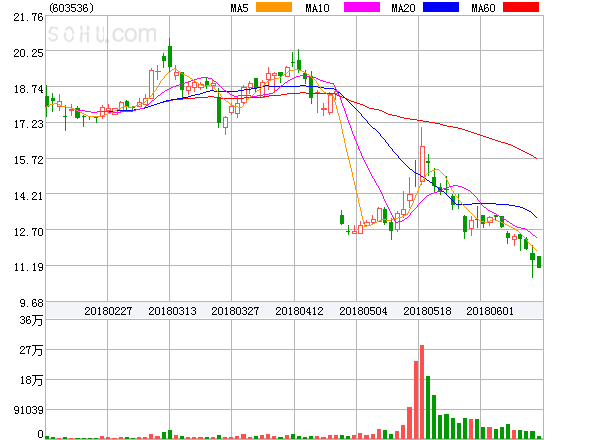Click the 27万 volume axis label
The height and width of the screenshot is (440, 600).
(31, 350)
